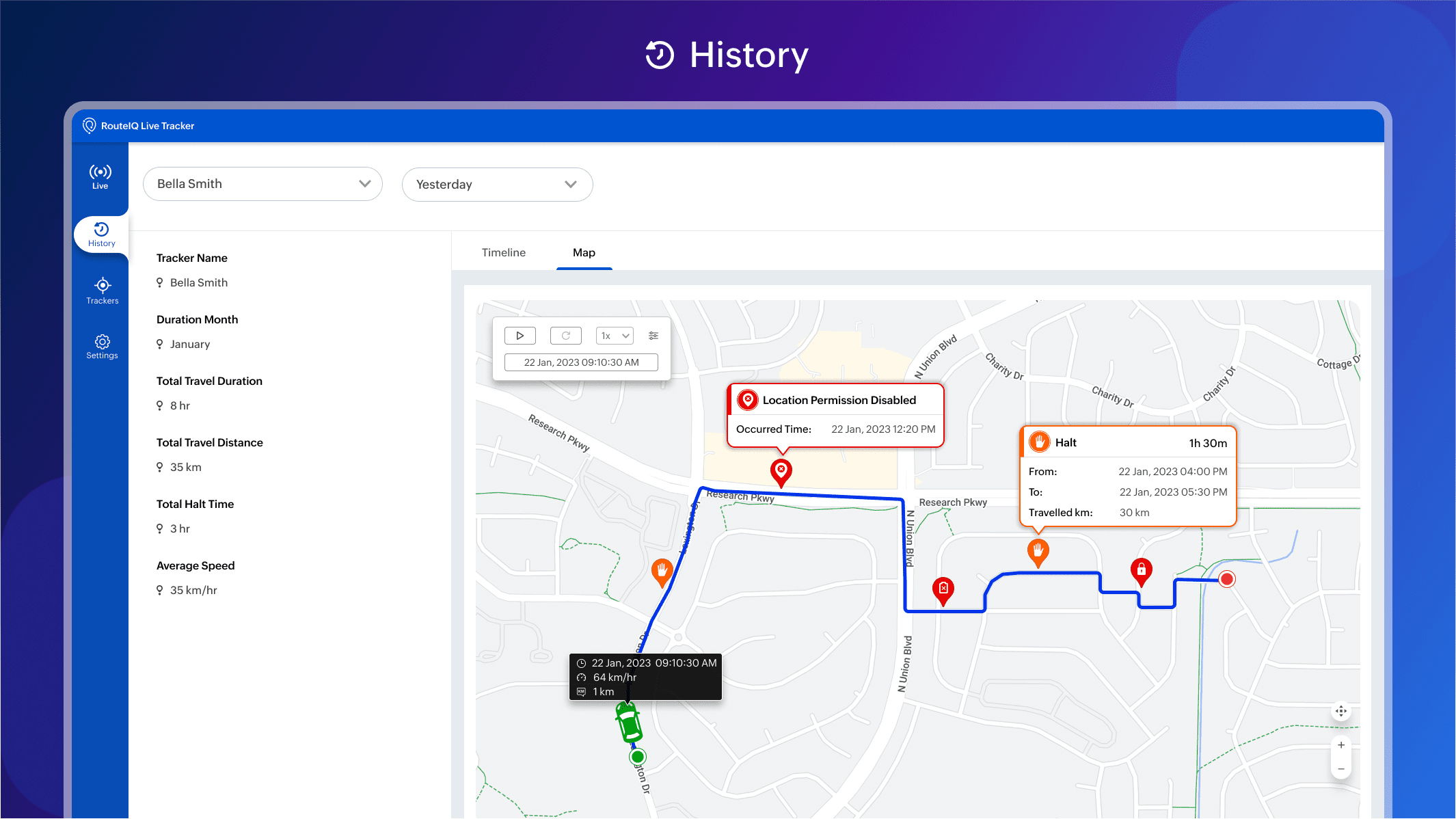The width and height of the screenshot is (1456, 819).
Task: Zoom out the map with minus button
Action: pos(1341,769)
